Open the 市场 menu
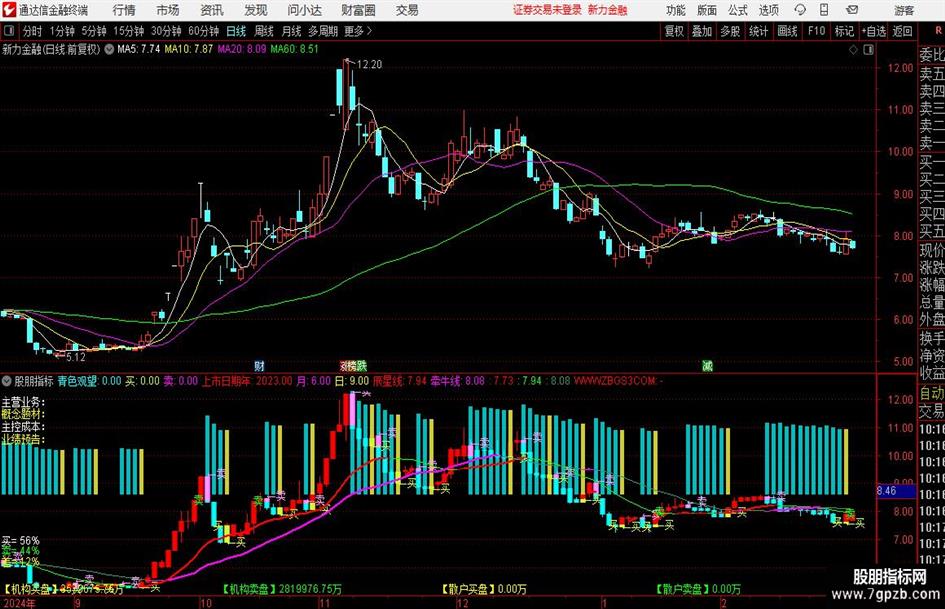Viewport: 945px width, 609px height. point(168,10)
